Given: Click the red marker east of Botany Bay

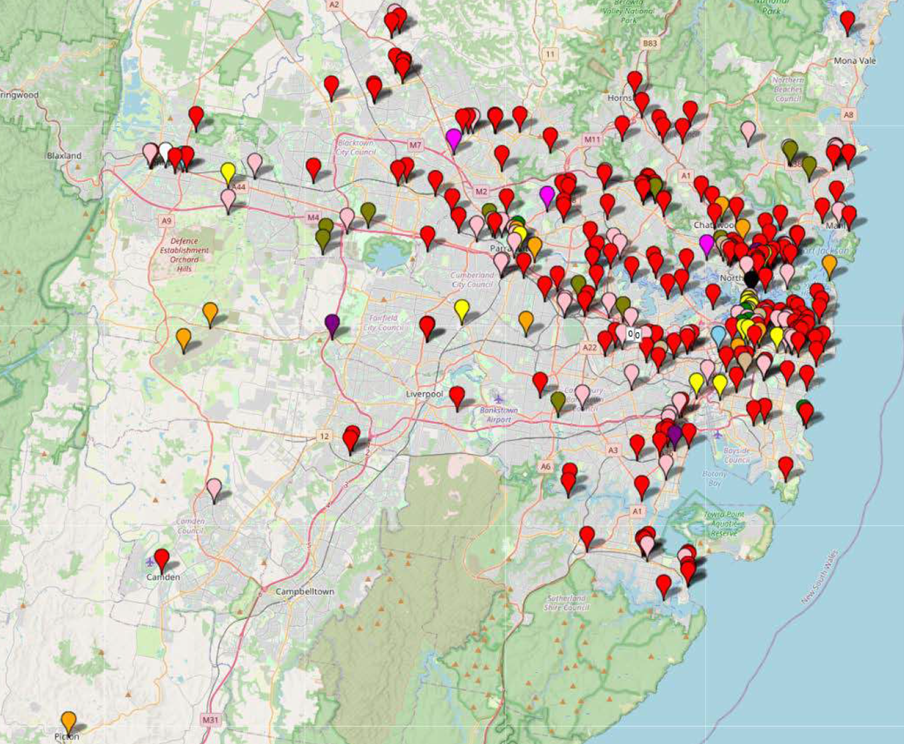Looking at the screenshot, I should pyautogui.click(x=786, y=466).
